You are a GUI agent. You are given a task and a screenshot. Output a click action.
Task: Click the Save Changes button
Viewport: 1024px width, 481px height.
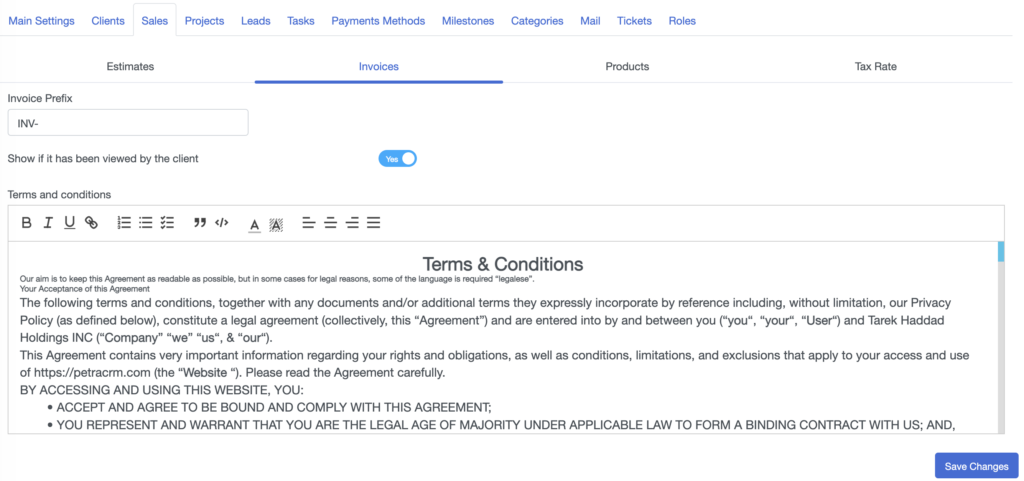(976, 466)
